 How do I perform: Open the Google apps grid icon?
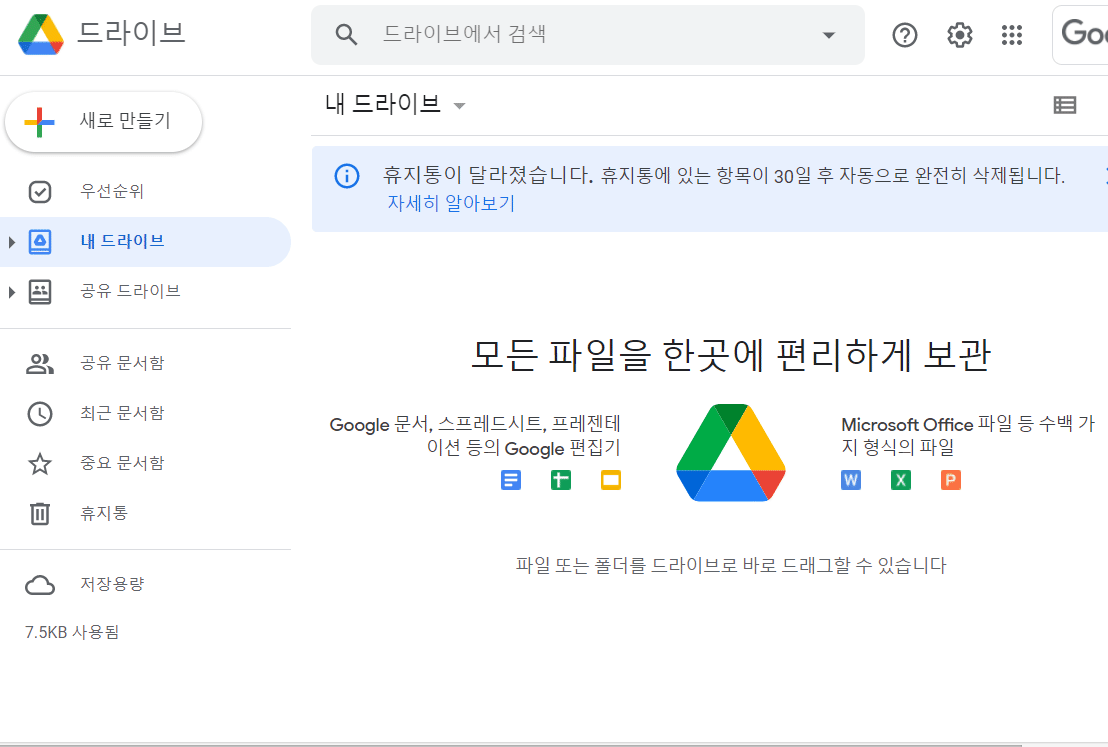point(1012,35)
